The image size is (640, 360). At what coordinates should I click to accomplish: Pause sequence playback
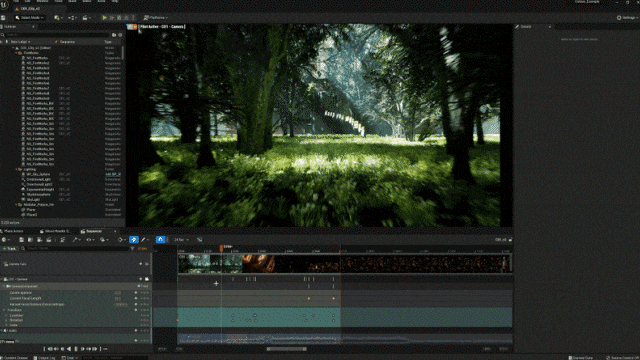click(x=76, y=349)
